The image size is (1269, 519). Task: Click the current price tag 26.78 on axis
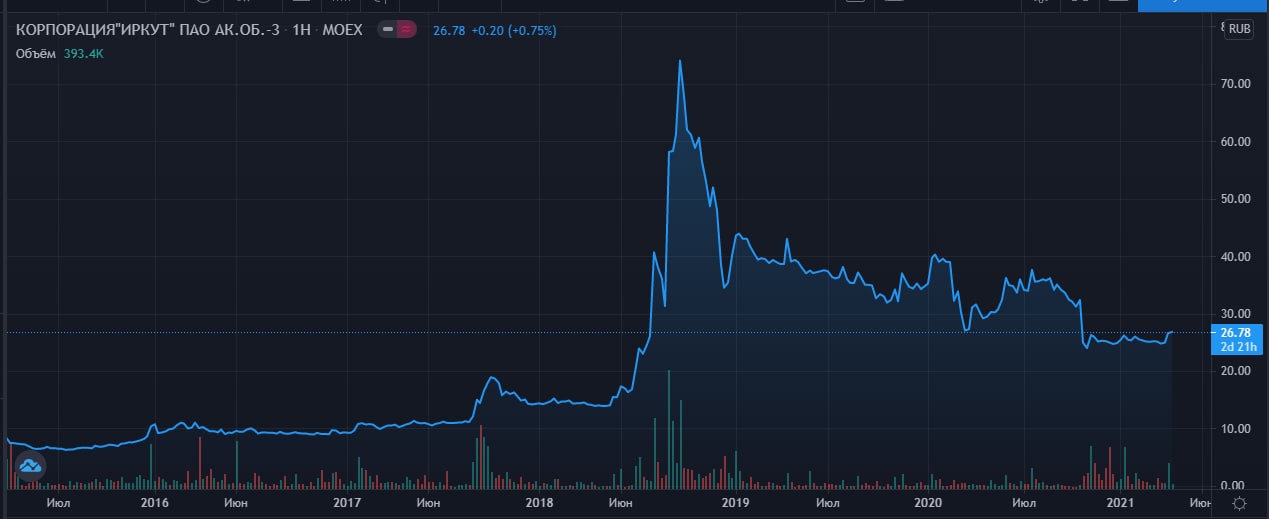(1236, 333)
